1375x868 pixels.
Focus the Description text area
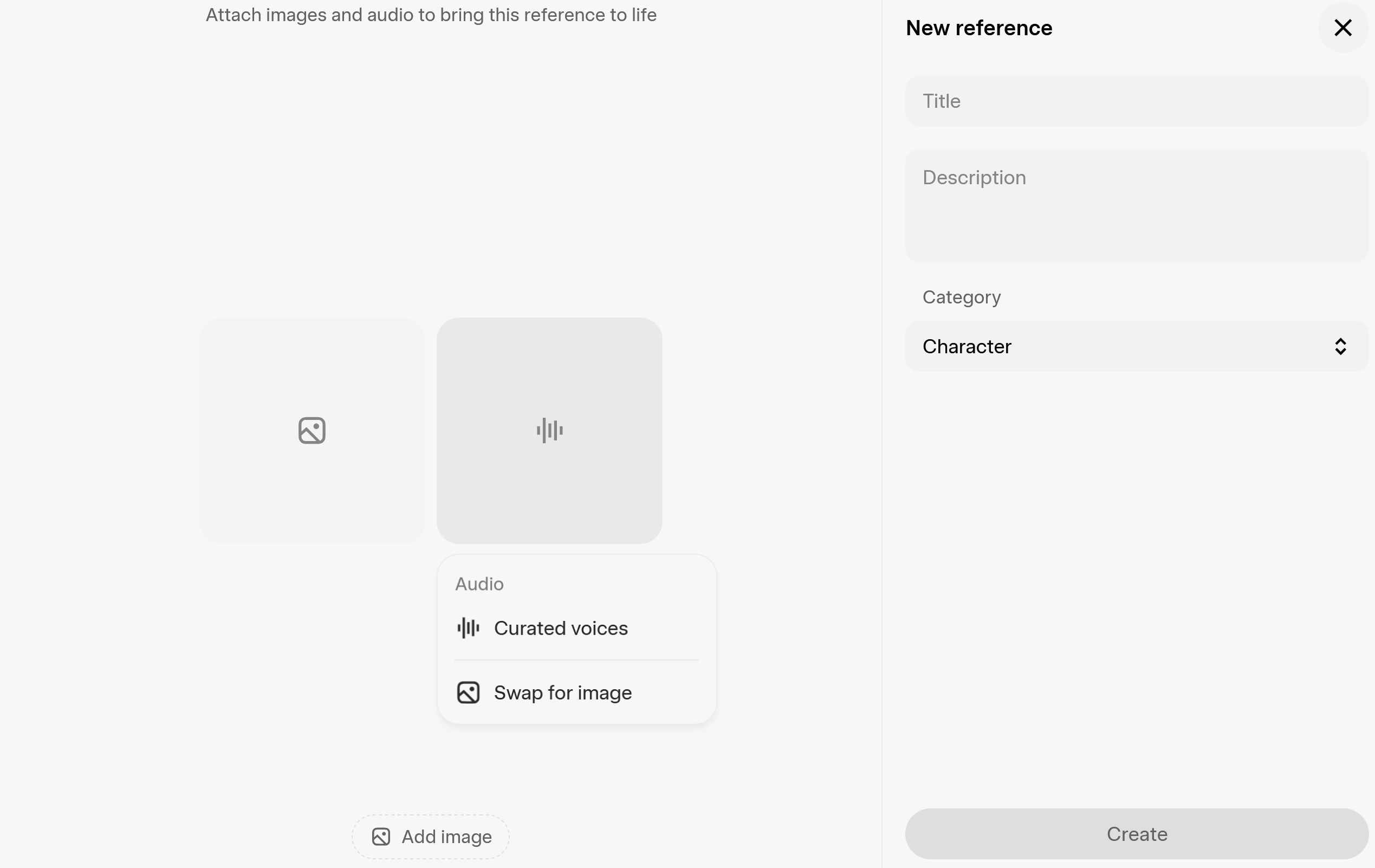point(1136,205)
